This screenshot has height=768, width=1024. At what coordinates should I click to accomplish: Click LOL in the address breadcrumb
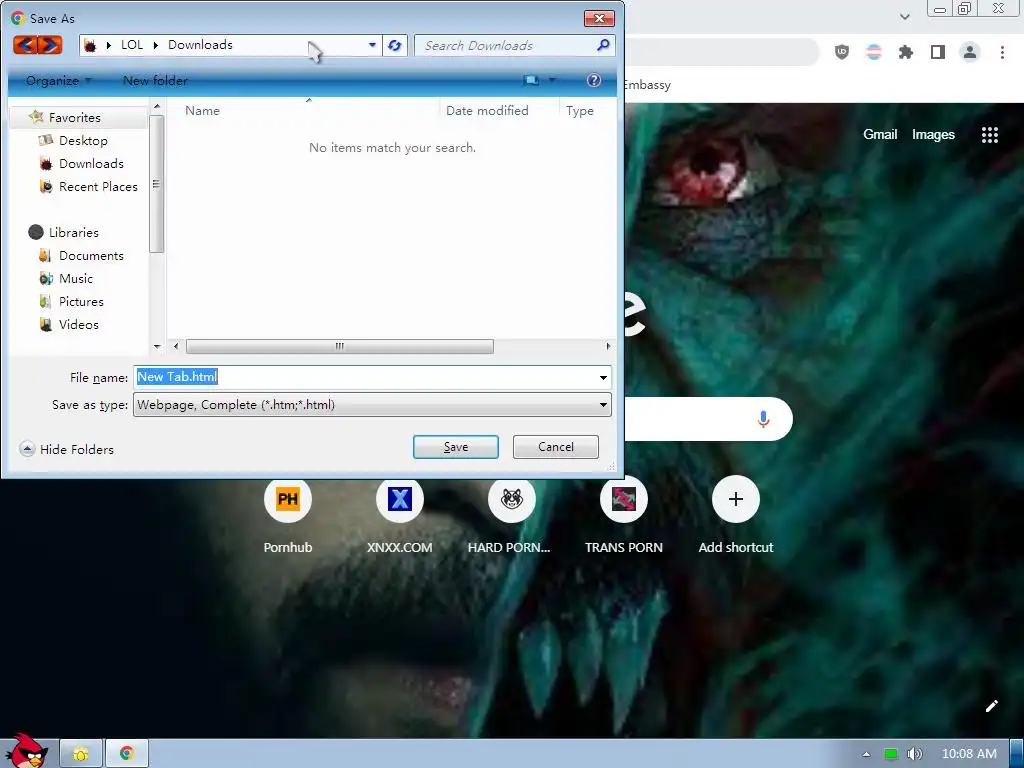132,45
